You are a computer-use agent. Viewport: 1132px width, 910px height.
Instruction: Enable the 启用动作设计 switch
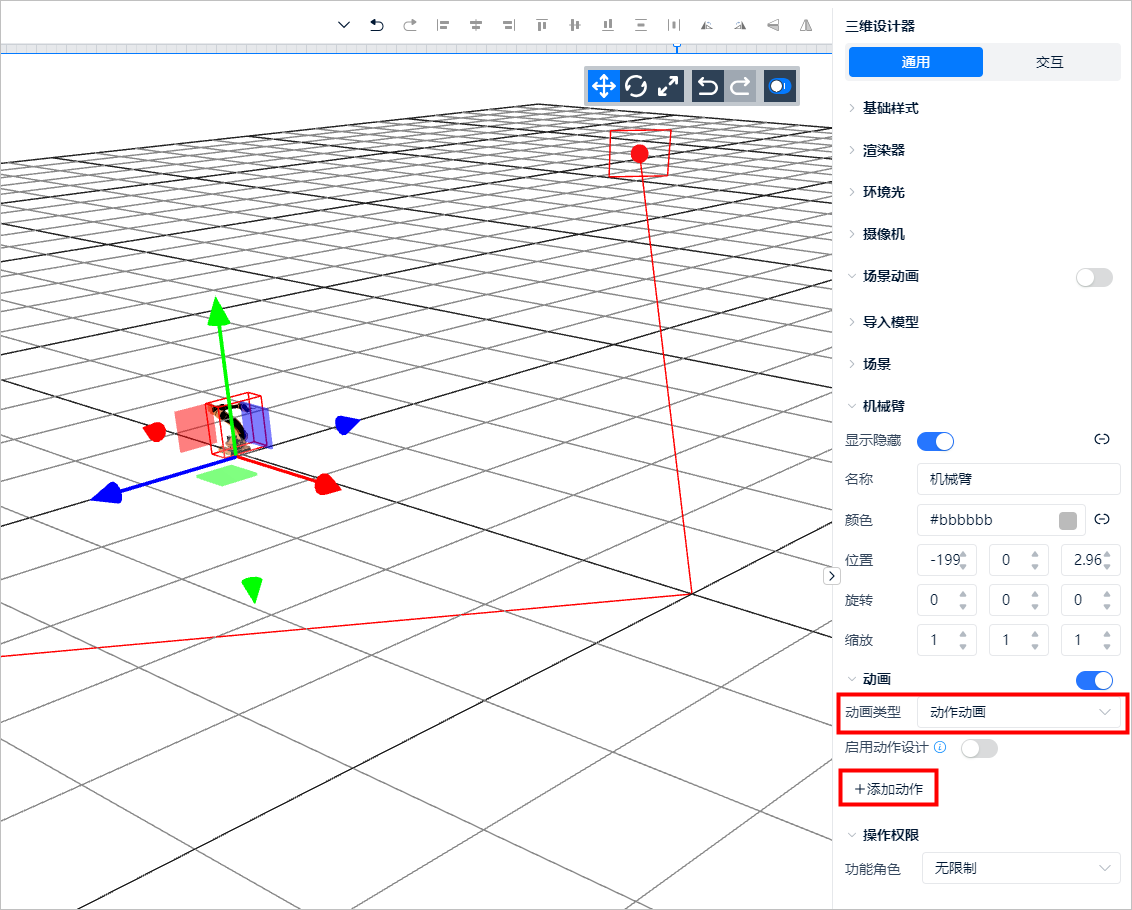979,748
